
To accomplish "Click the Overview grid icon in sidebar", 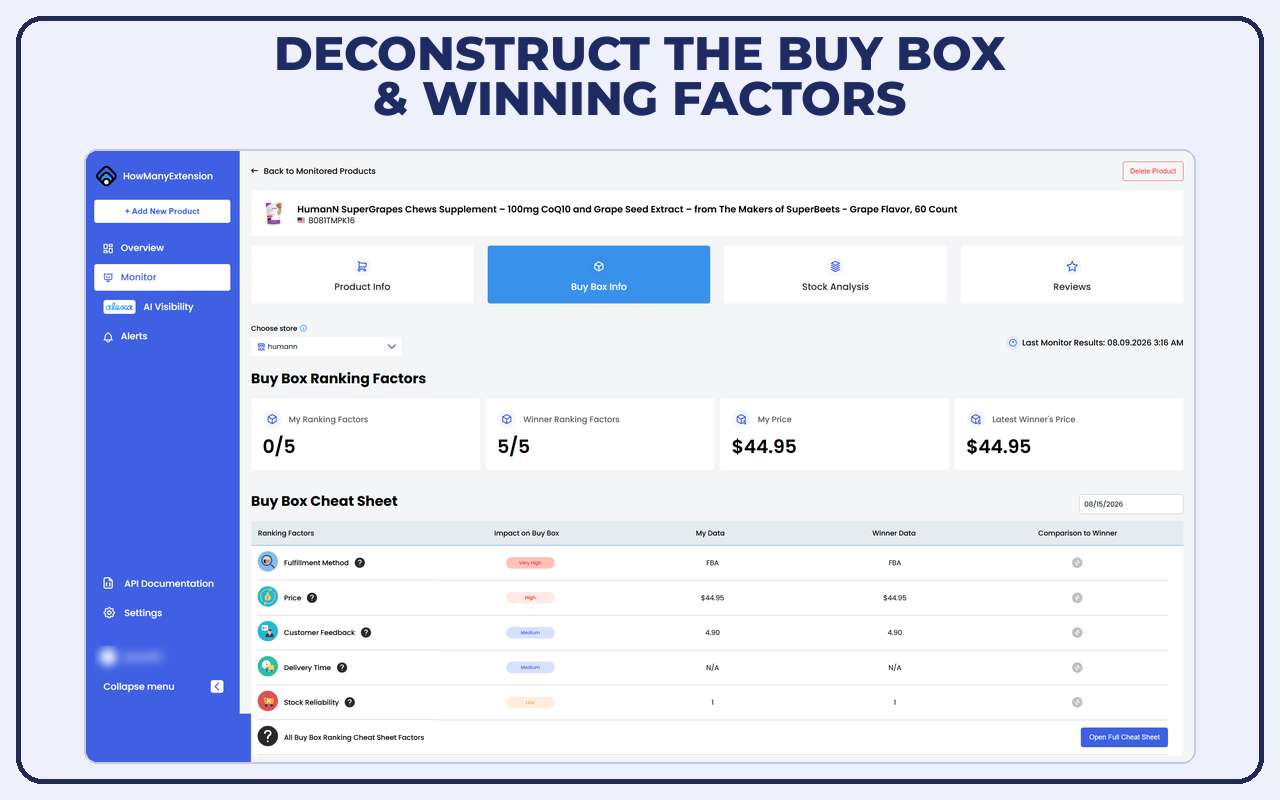I will [108, 248].
